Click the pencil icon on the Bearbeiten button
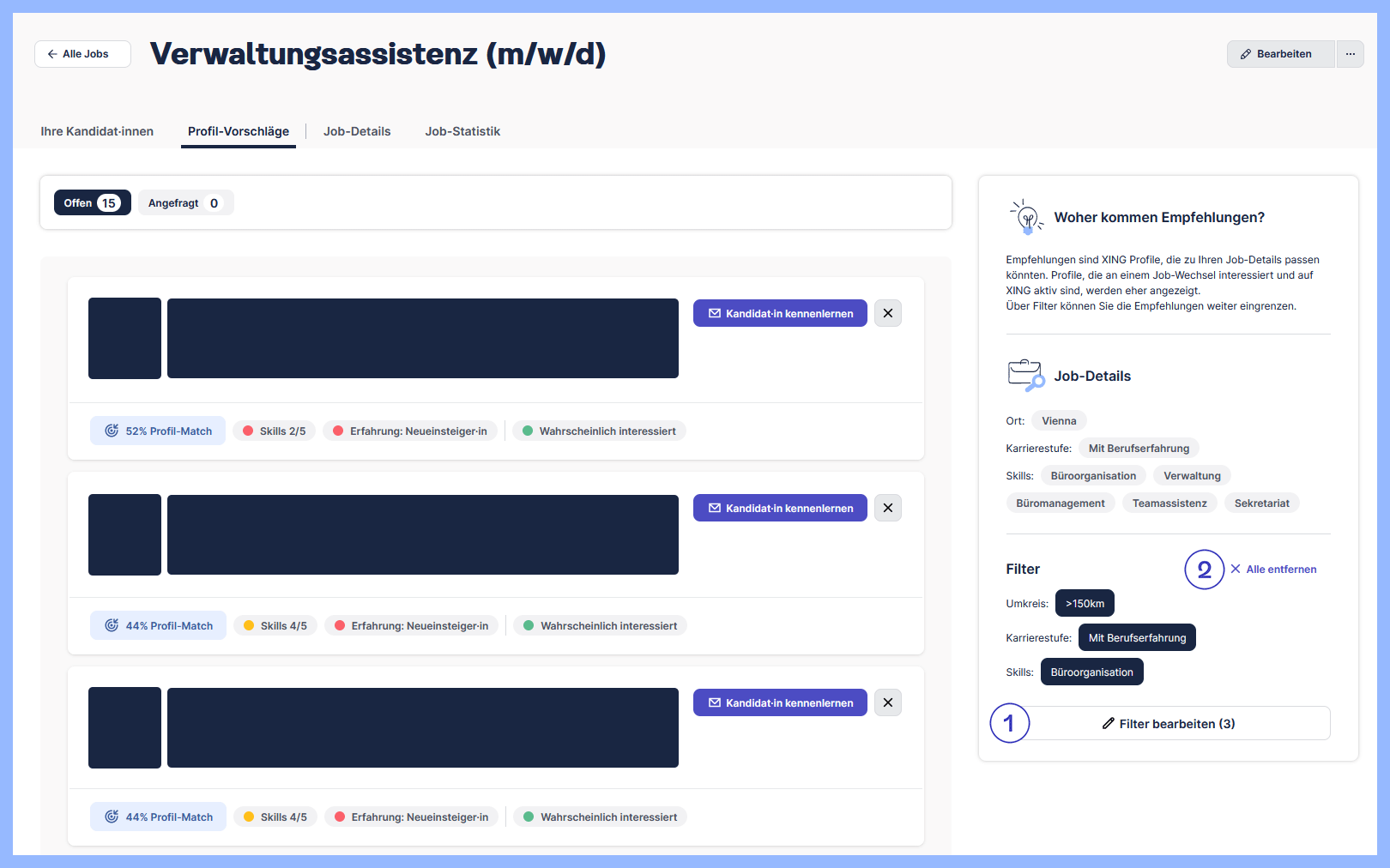Image resolution: width=1390 pixels, height=868 pixels. (x=1245, y=53)
